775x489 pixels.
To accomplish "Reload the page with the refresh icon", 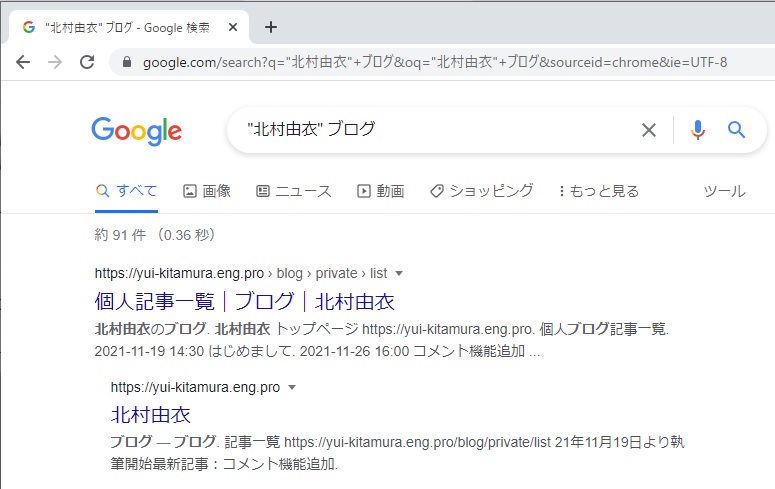I will click(x=87, y=62).
